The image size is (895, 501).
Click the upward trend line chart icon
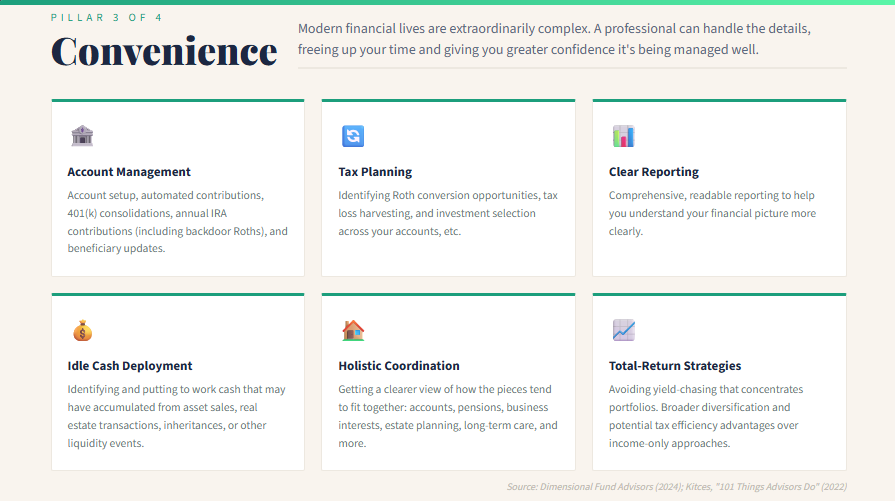pyautogui.click(x=623, y=330)
